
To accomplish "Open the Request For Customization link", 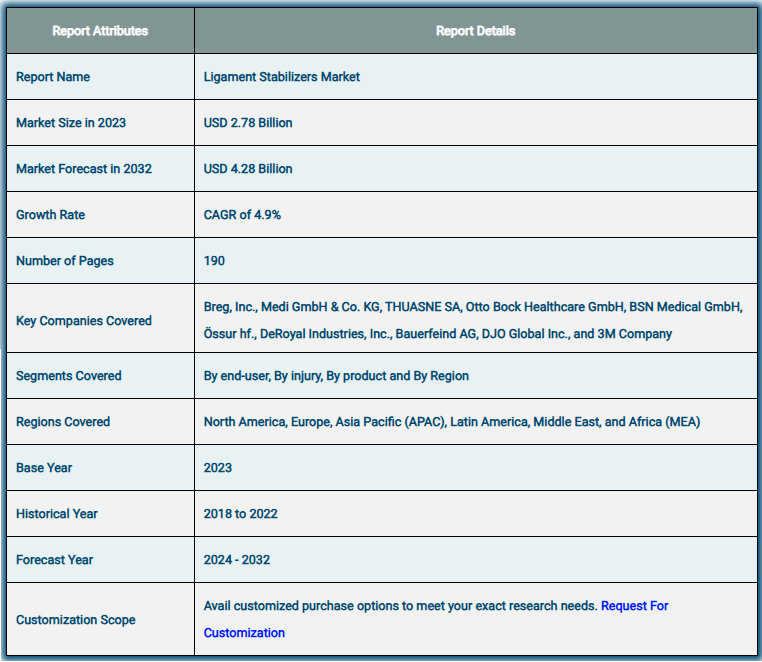I will (634, 606).
